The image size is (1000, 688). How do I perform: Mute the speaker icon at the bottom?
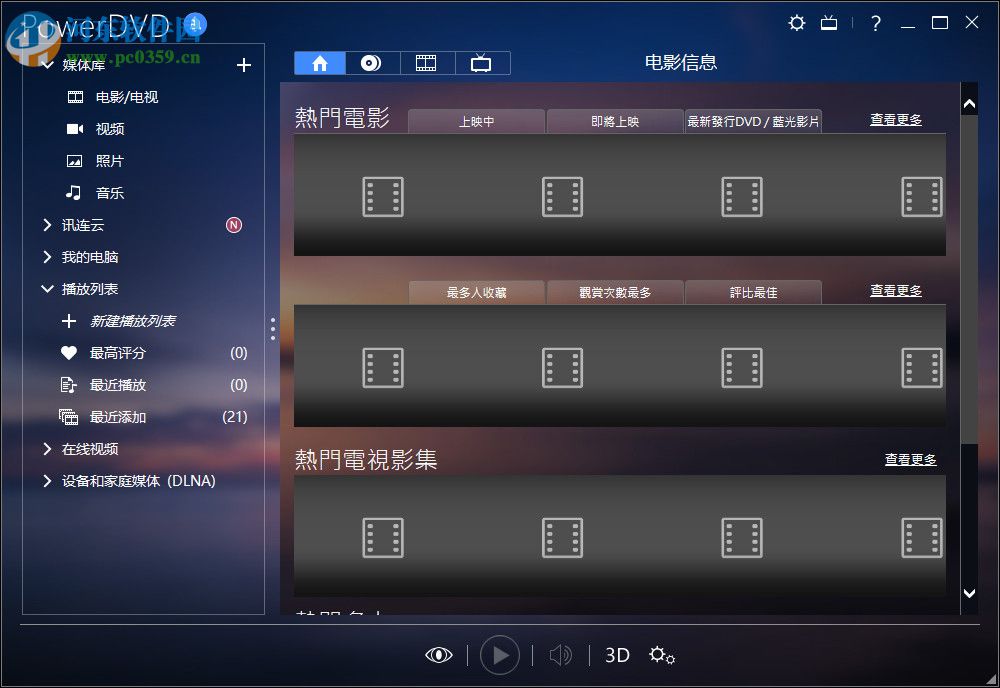coord(560,655)
